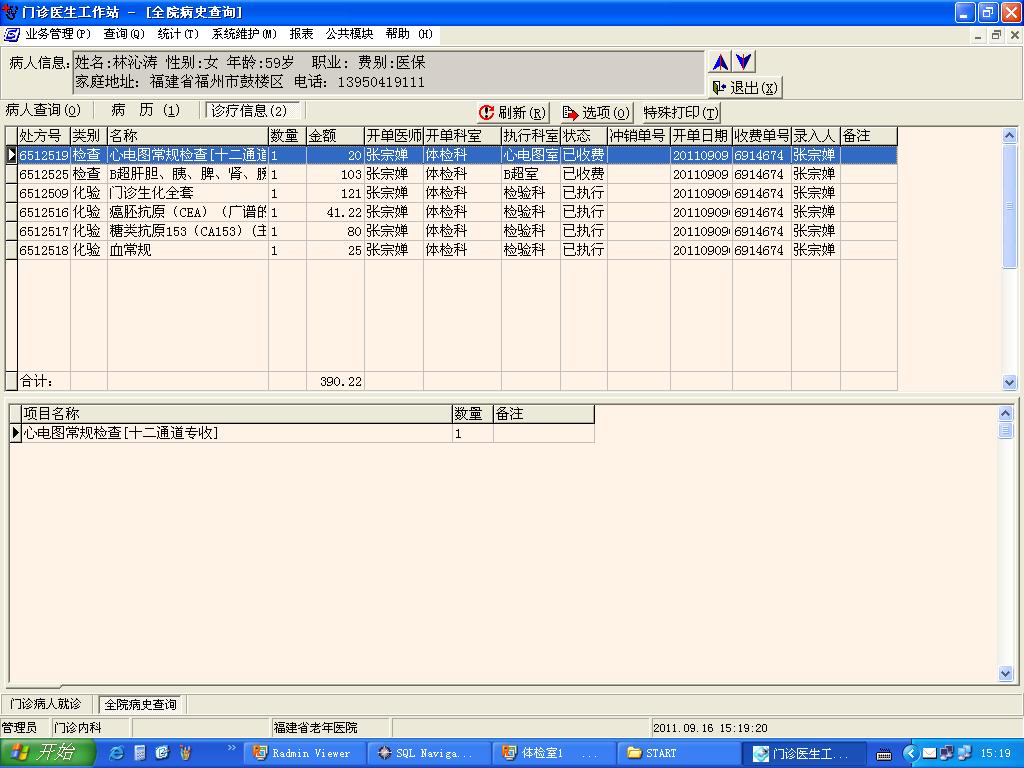The width and height of the screenshot is (1024, 768).
Task: Click the mail envelope system tray icon
Action: point(929,753)
